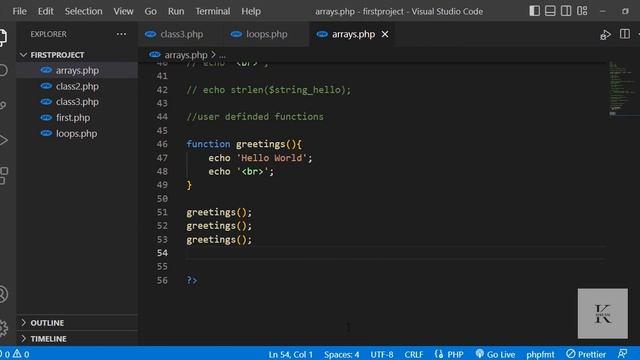
Task: Open arrays.php in Explorer tree
Action: pyautogui.click(x=77, y=71)
